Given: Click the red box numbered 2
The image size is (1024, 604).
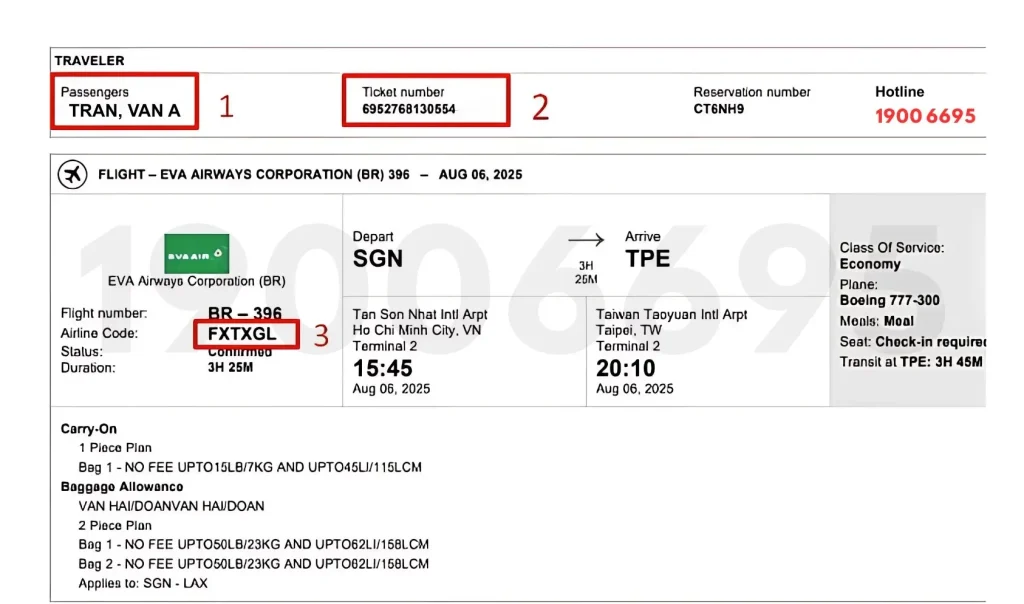Looking at the screenshot, I should point(426,100).
